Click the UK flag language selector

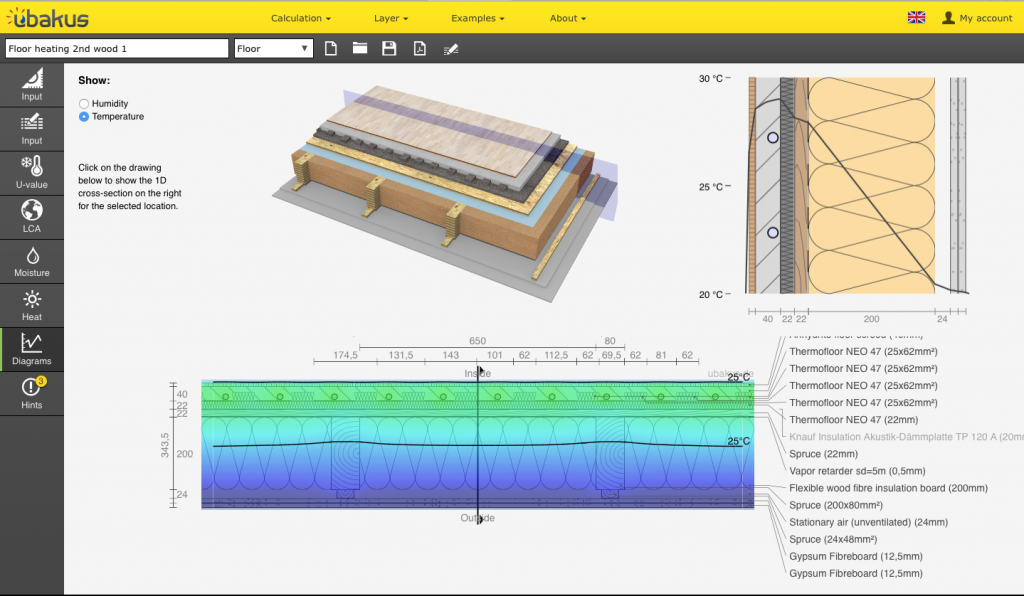click(x=915, y=18)
